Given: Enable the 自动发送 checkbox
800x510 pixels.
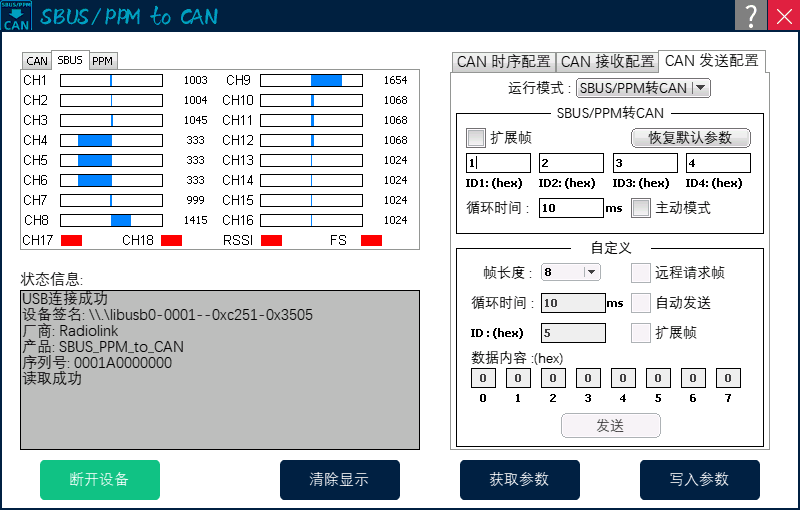Looking at the screenshot, I should (641, 303).
